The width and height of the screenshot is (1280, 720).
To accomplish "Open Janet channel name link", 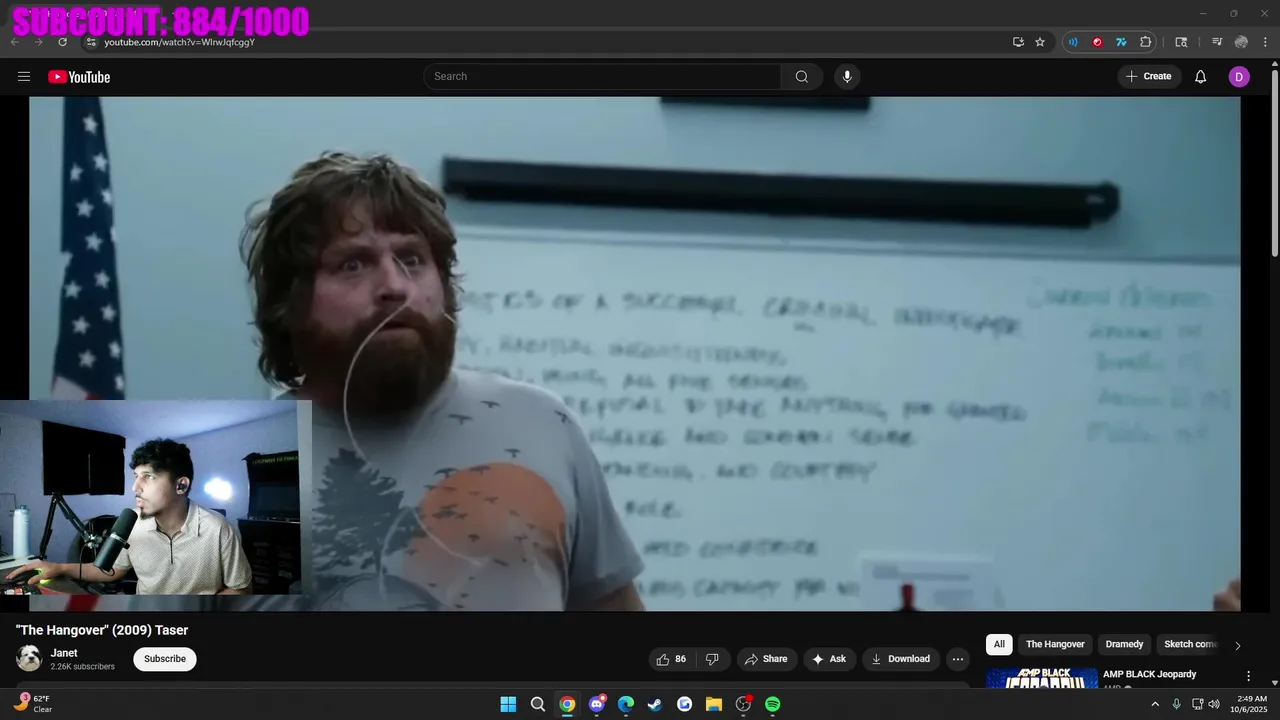I will (64, 653).
